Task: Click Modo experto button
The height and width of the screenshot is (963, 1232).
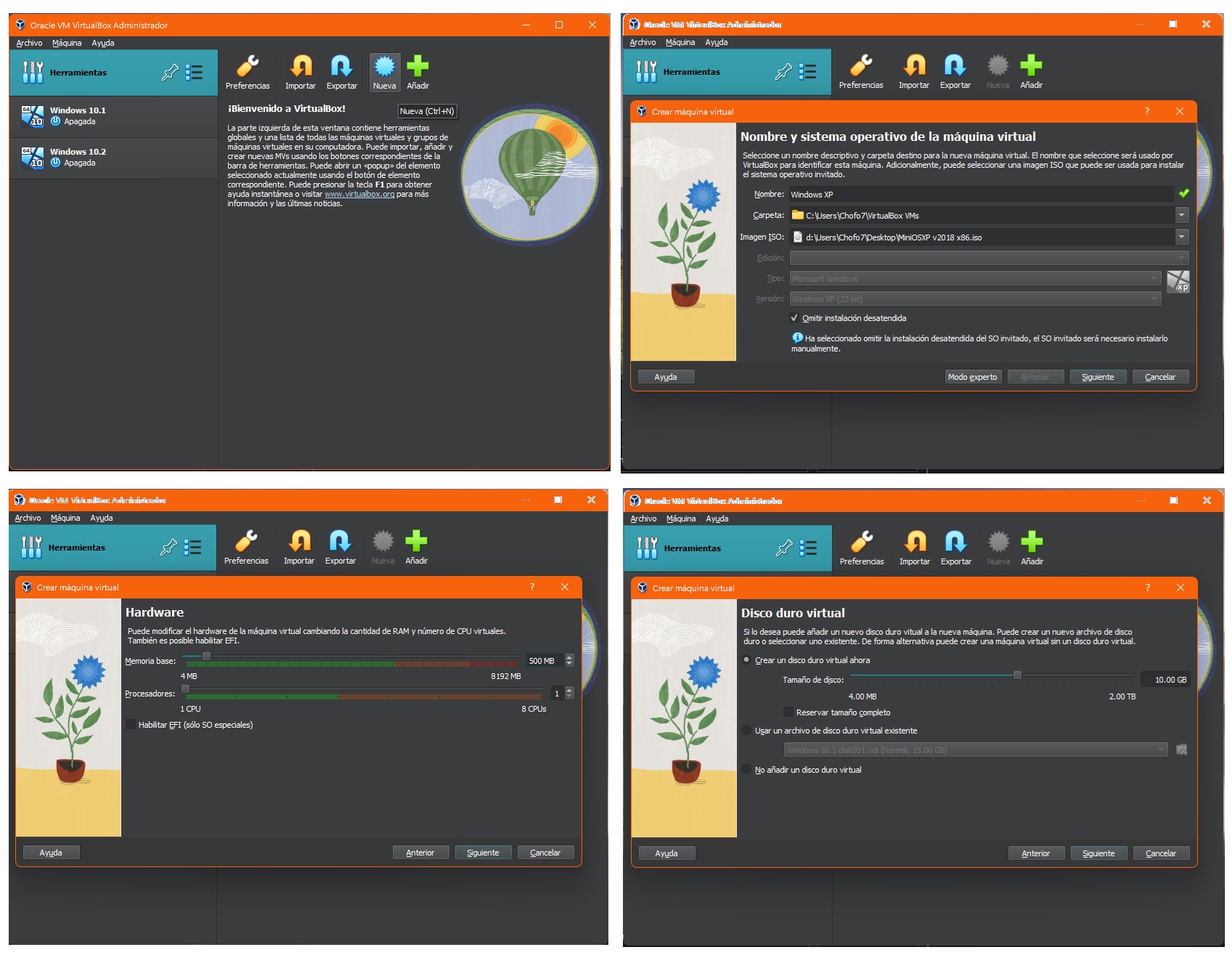Action: (x=973, y=377)
